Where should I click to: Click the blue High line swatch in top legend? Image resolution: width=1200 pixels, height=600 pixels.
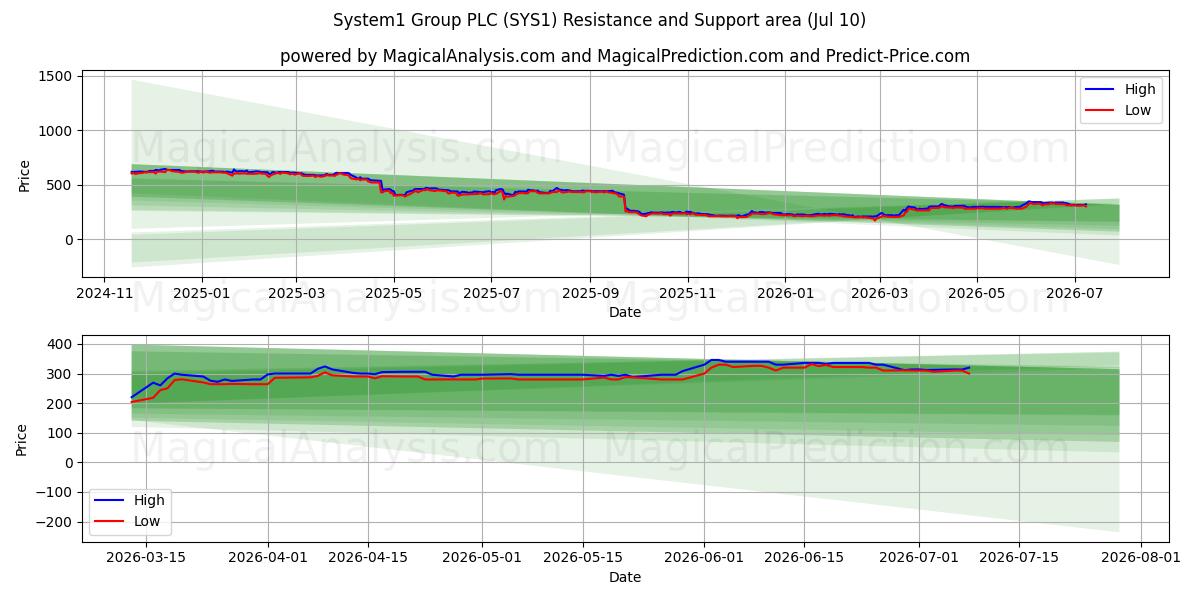1101,90
